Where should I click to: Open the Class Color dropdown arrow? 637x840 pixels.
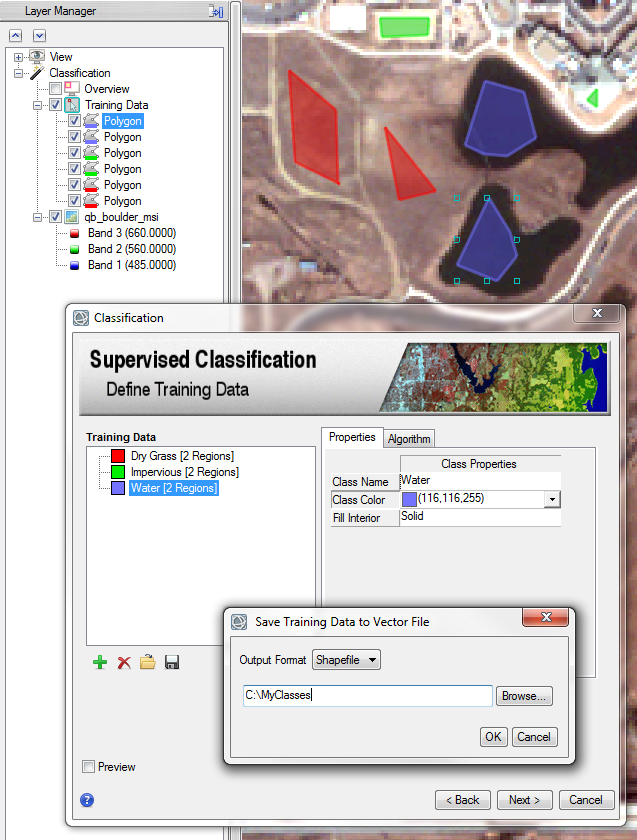pyautogui.click(x=551, y=499)
